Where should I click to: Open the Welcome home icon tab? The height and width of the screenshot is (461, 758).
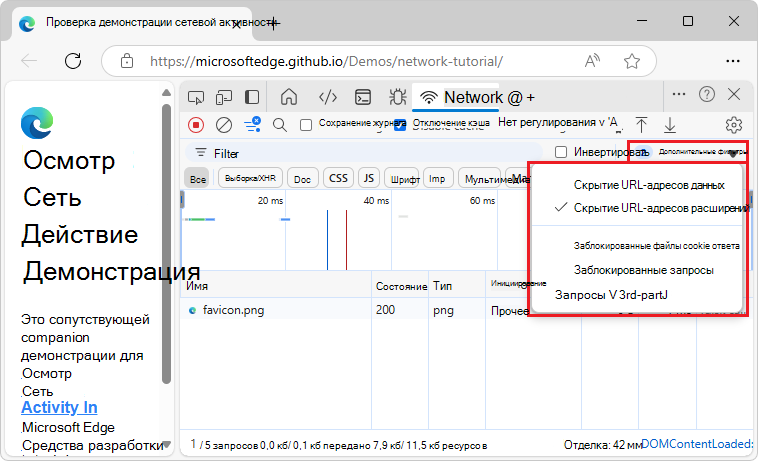[289, 97]
